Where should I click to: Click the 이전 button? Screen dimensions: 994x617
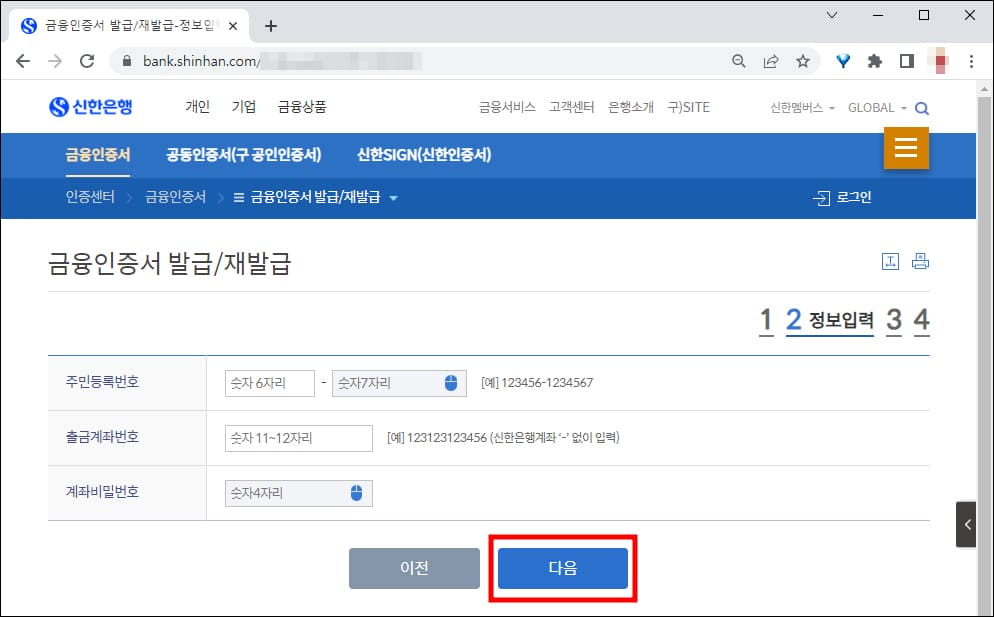coord(414,568)
